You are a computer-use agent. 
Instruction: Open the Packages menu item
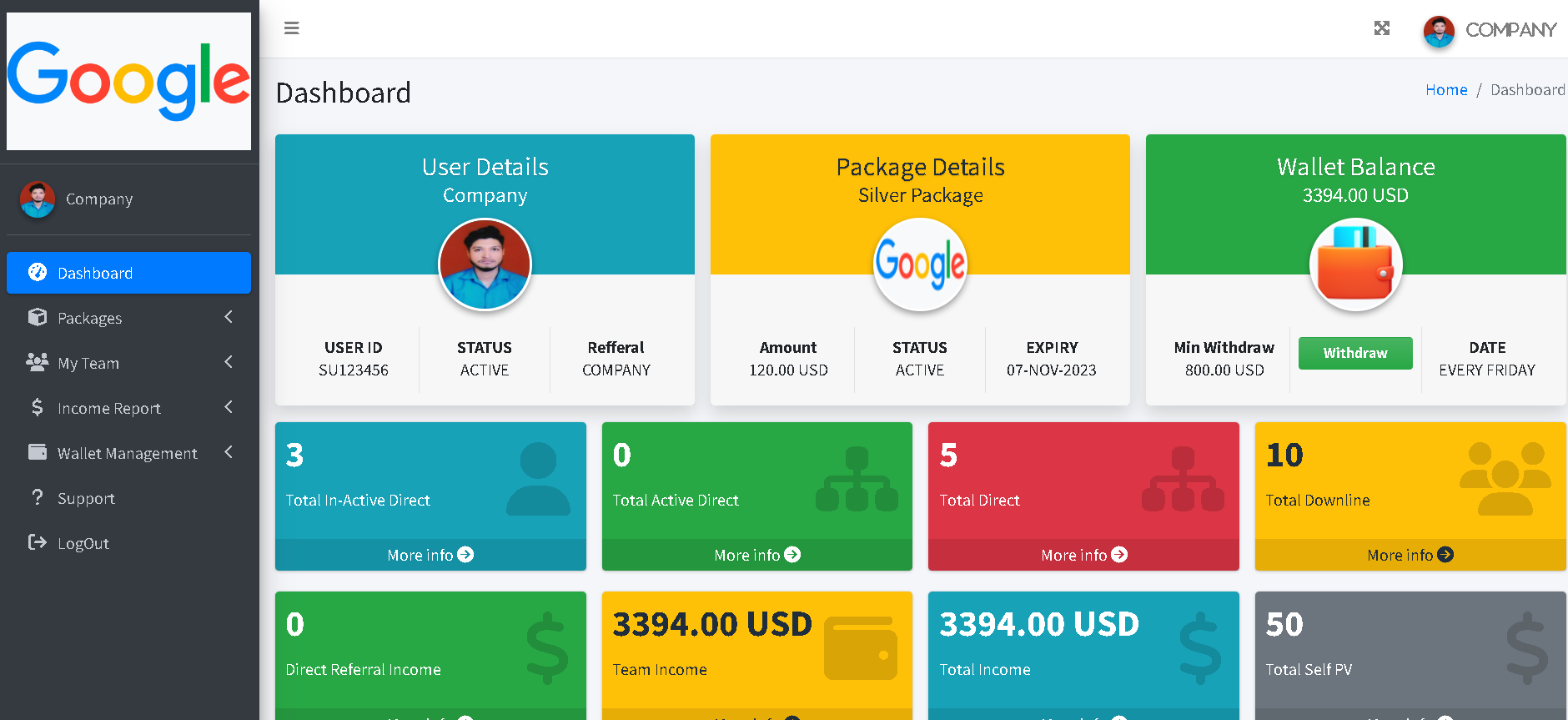[x=128, y=318]
